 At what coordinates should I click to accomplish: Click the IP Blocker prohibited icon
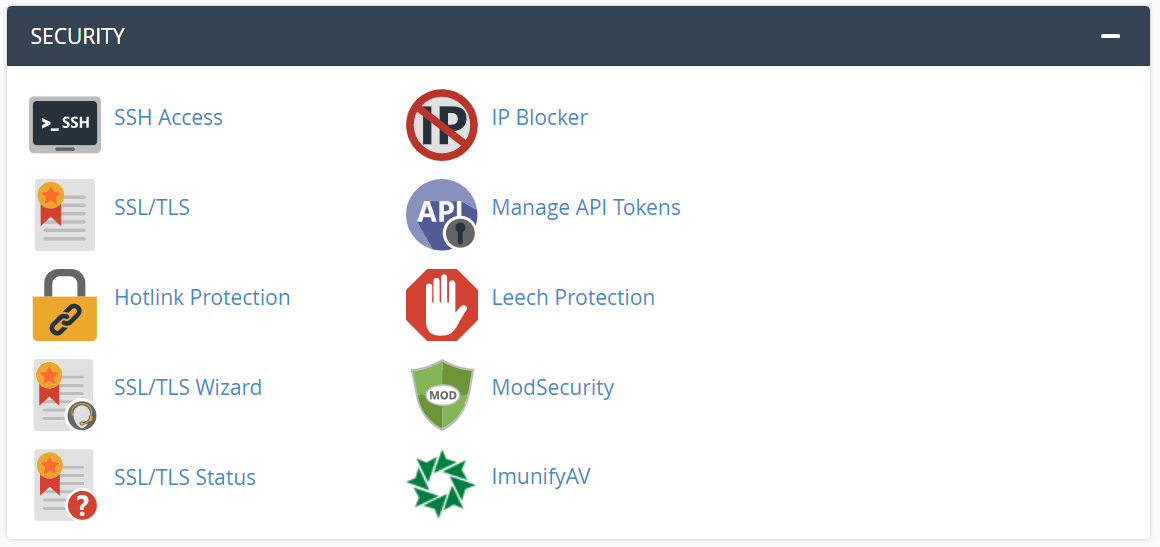(441, 124)
